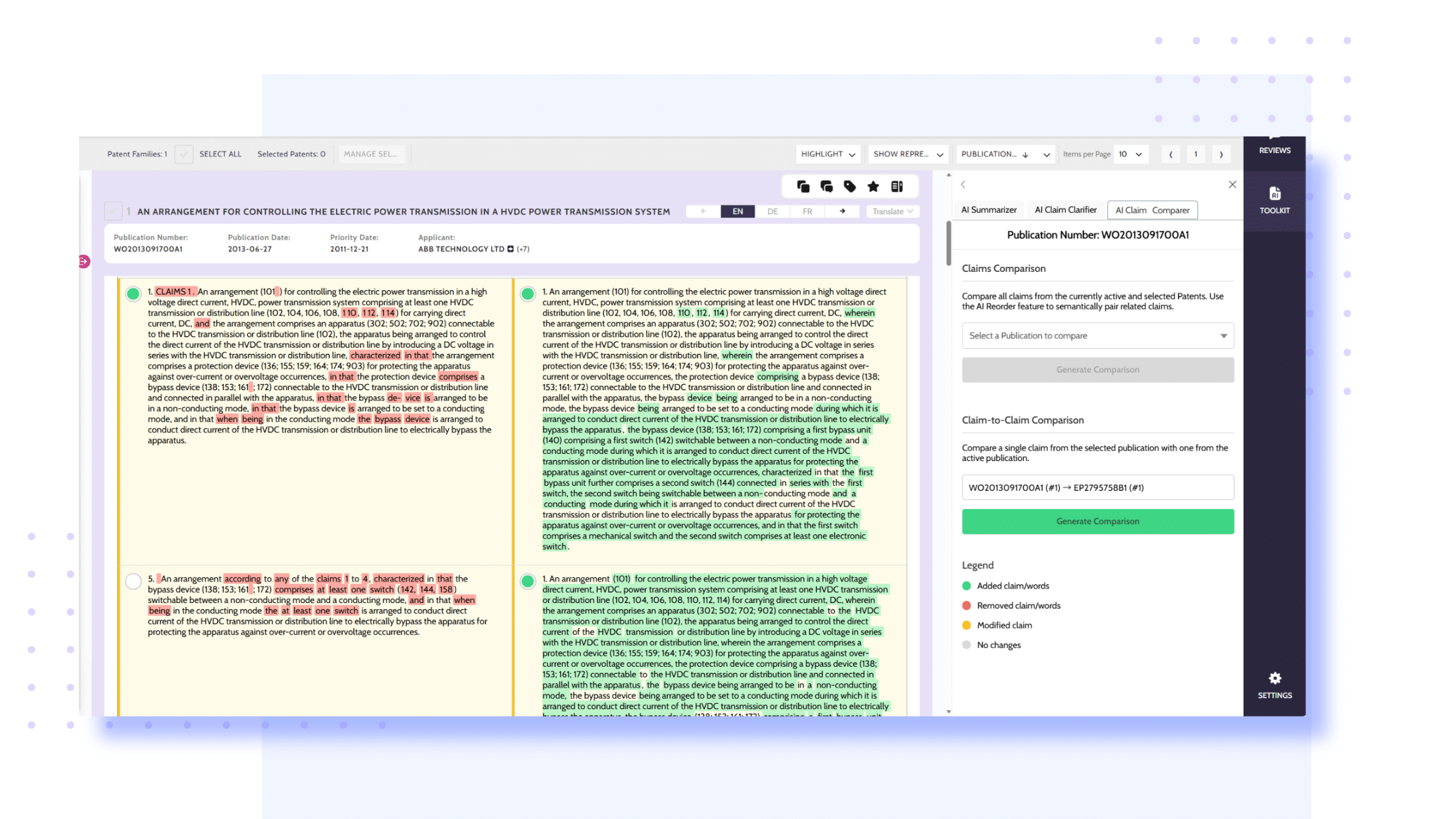This screenshot has height=819, width=1456.
Task: Click the tag icon
Action: coord(849,187)
